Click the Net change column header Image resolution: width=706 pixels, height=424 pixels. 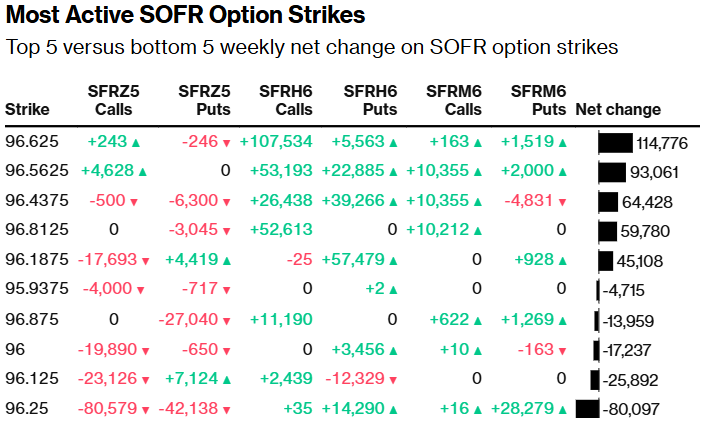click(618, 110)
